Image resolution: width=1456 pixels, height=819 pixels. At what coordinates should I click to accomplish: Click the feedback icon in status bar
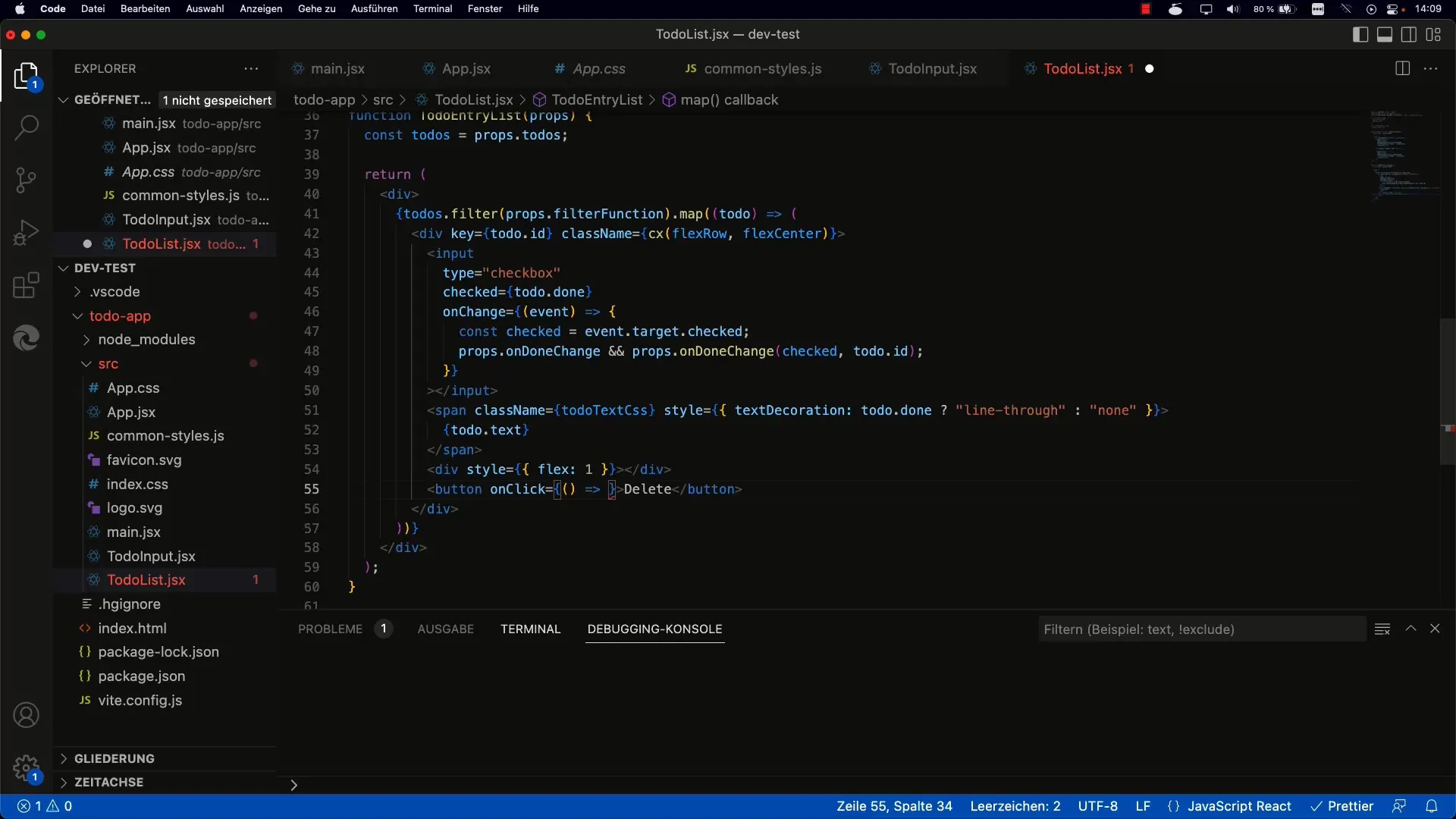click(1399, 806)
